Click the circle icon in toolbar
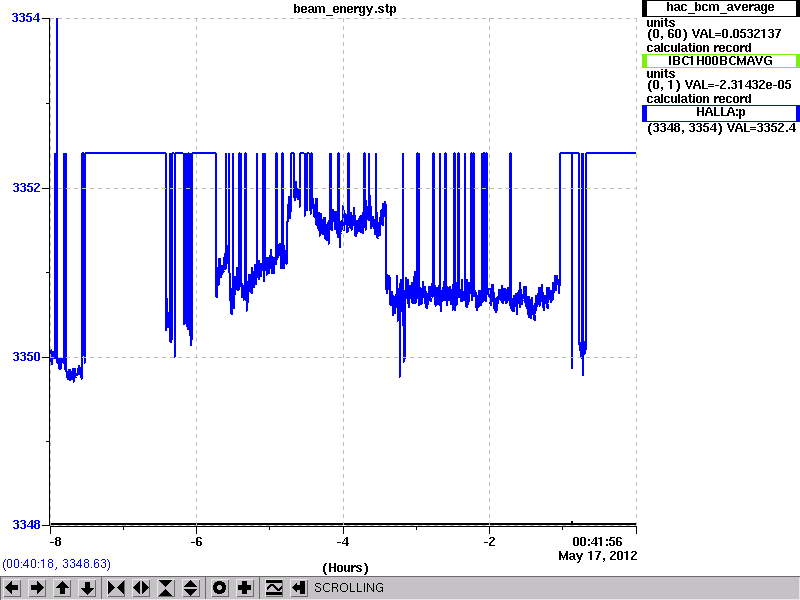Viewport: 800px width, 600px height. coord(220,588)
